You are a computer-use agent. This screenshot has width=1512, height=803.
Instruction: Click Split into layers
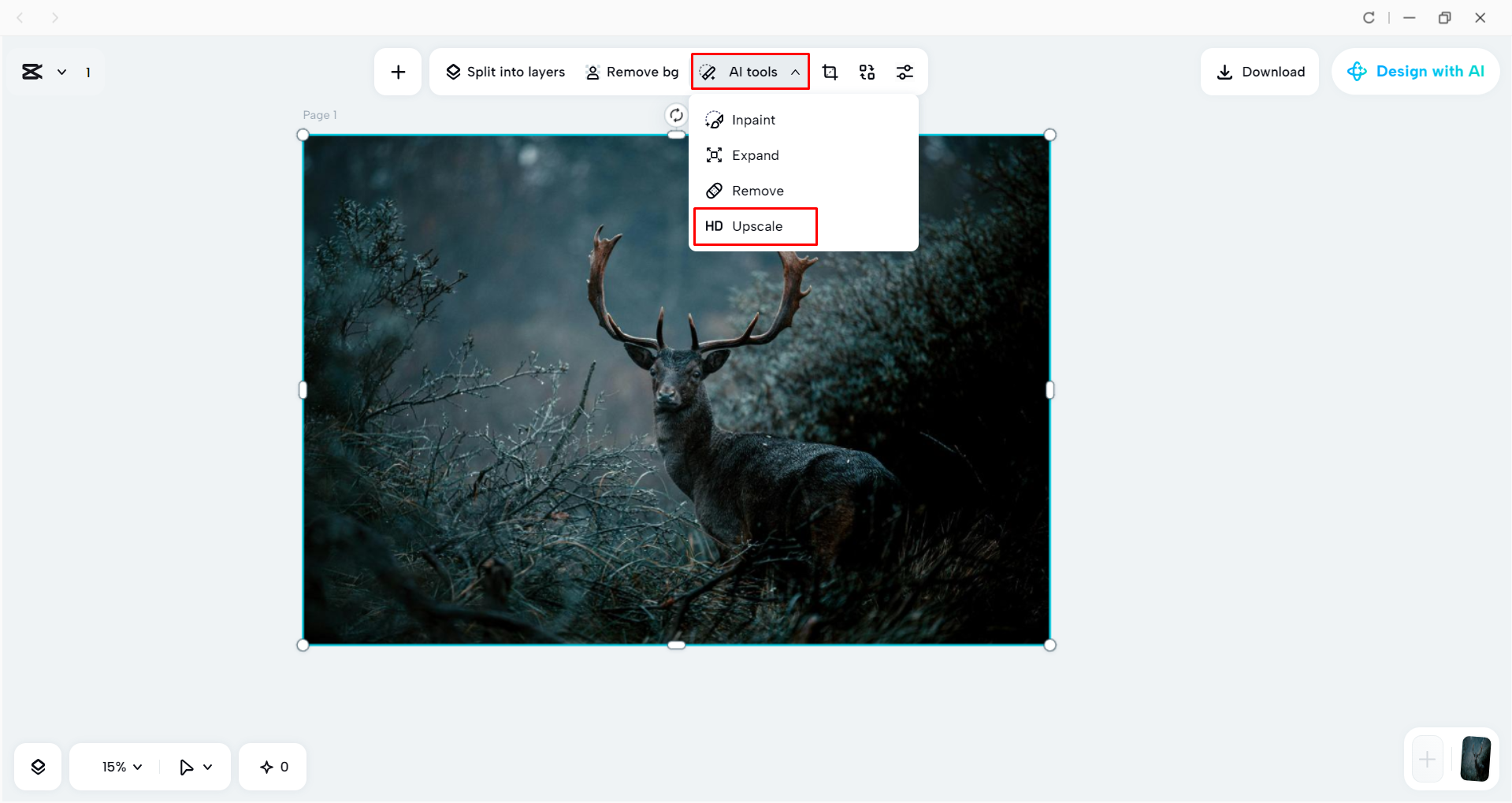(505, 72)
